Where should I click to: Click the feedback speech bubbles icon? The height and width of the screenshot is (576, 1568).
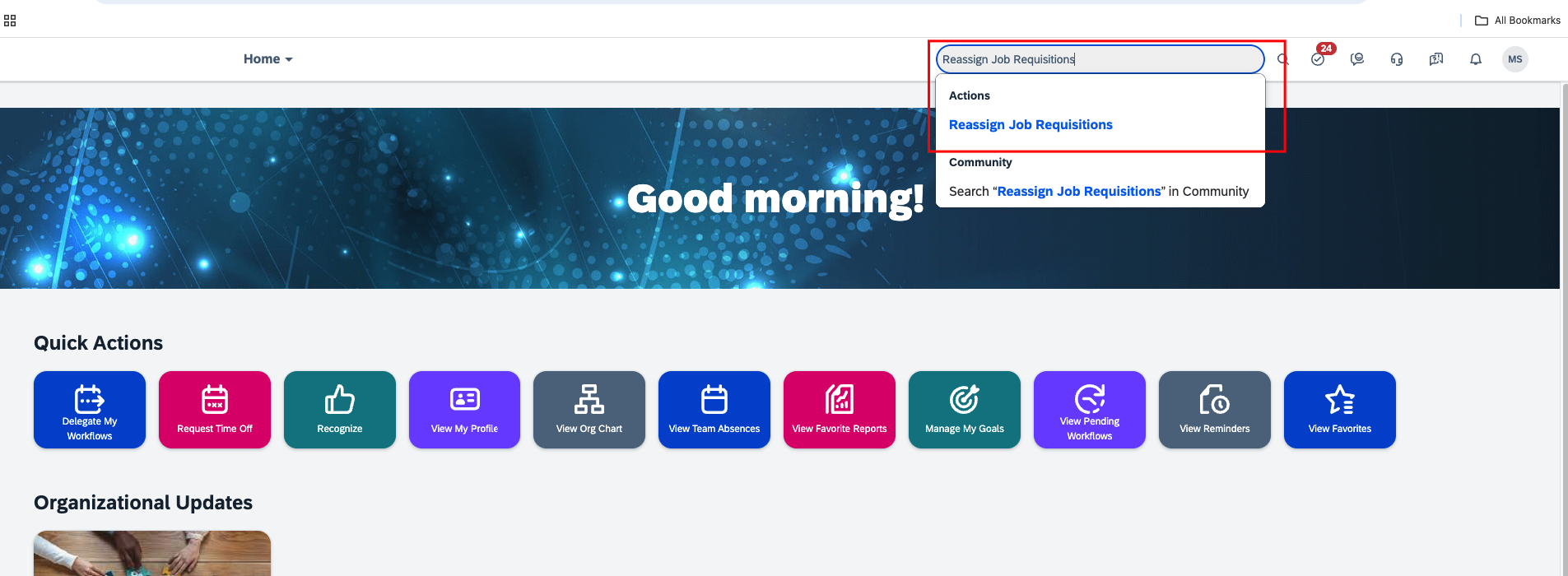point(1436,59)
